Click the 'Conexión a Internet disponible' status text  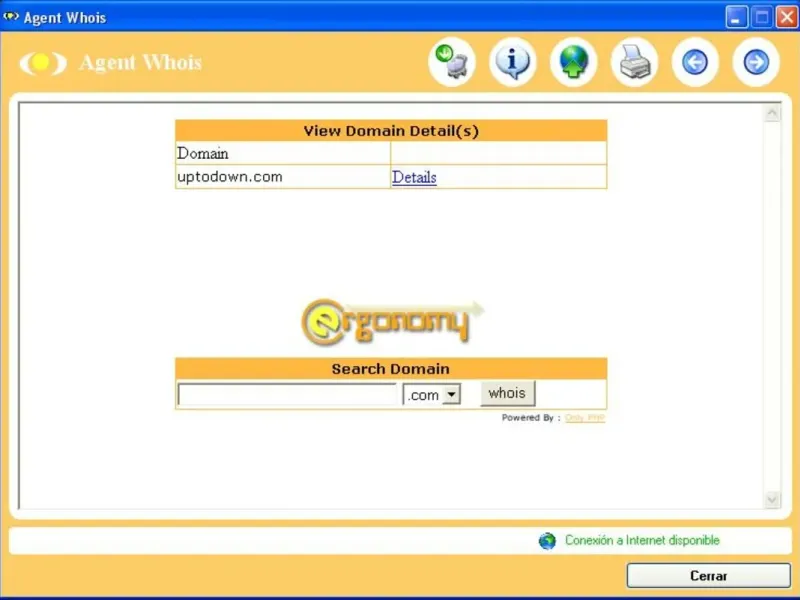pos(642,540)
